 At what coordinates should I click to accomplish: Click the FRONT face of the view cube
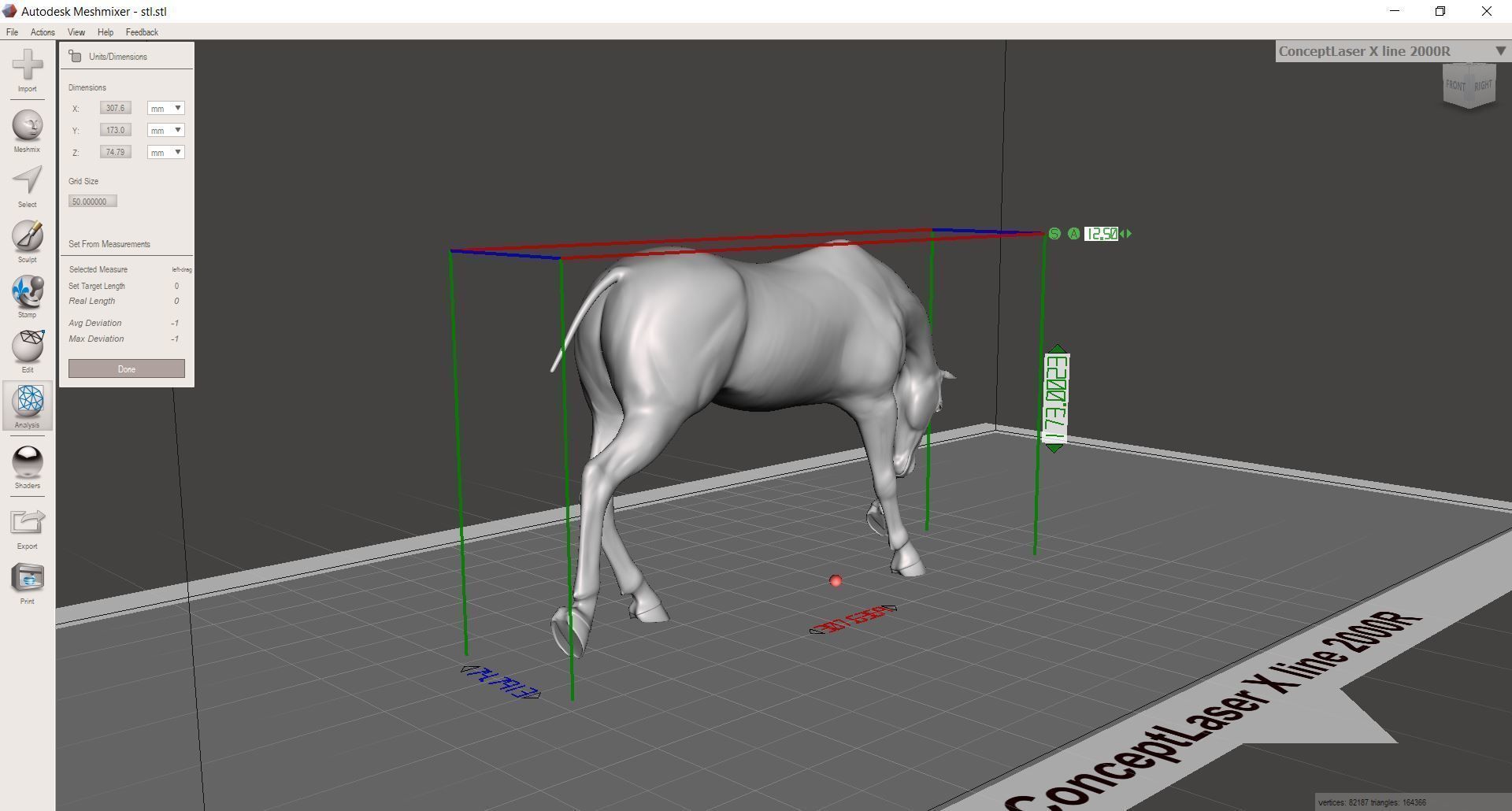(x=1455, y=85)
